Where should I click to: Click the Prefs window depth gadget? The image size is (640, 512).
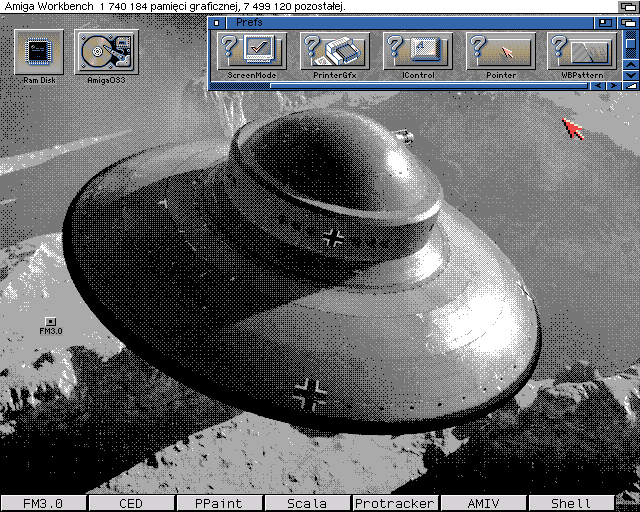628,23
